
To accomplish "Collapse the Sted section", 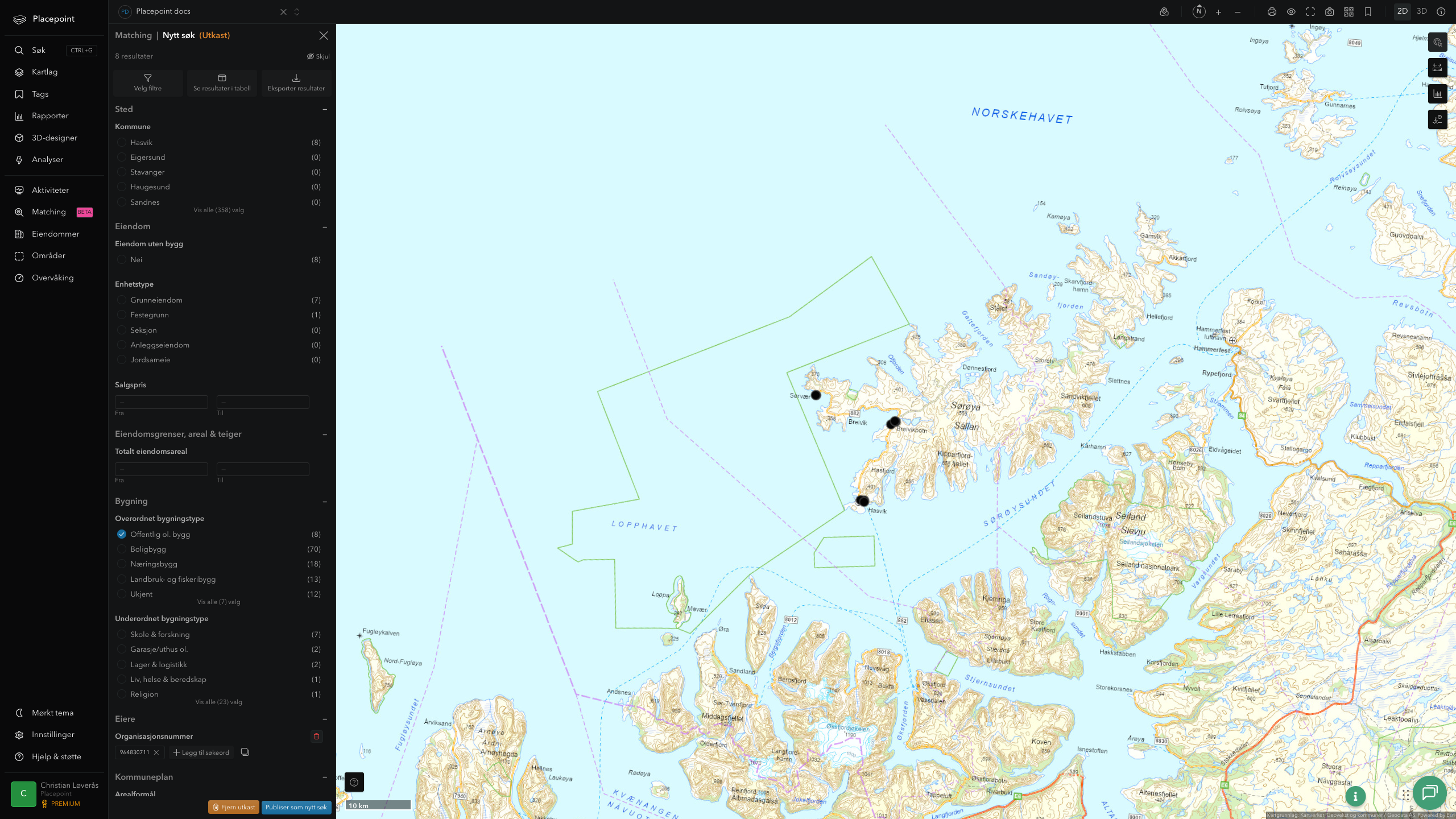I will pyautogui.click(x=325, y=109).
